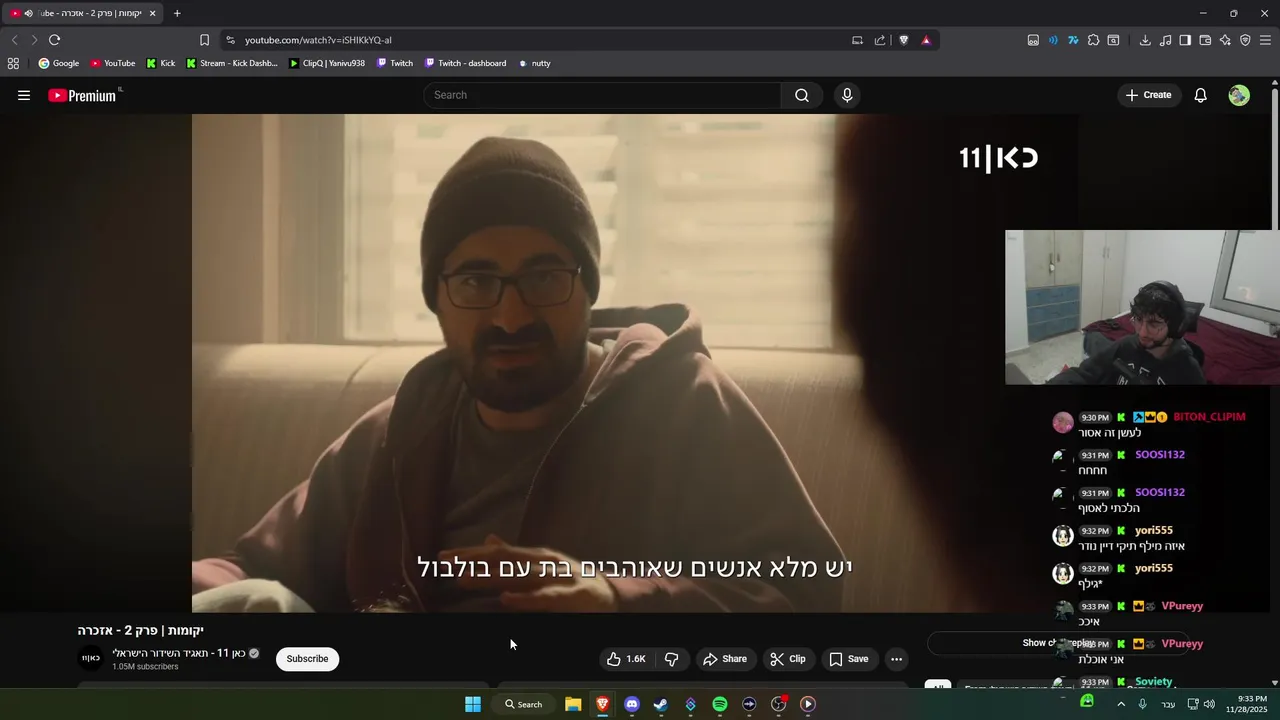Toggle the browser sidebar panel
The width and height of the screenshot is (1280, 720).
click(x=1185, y=40)
